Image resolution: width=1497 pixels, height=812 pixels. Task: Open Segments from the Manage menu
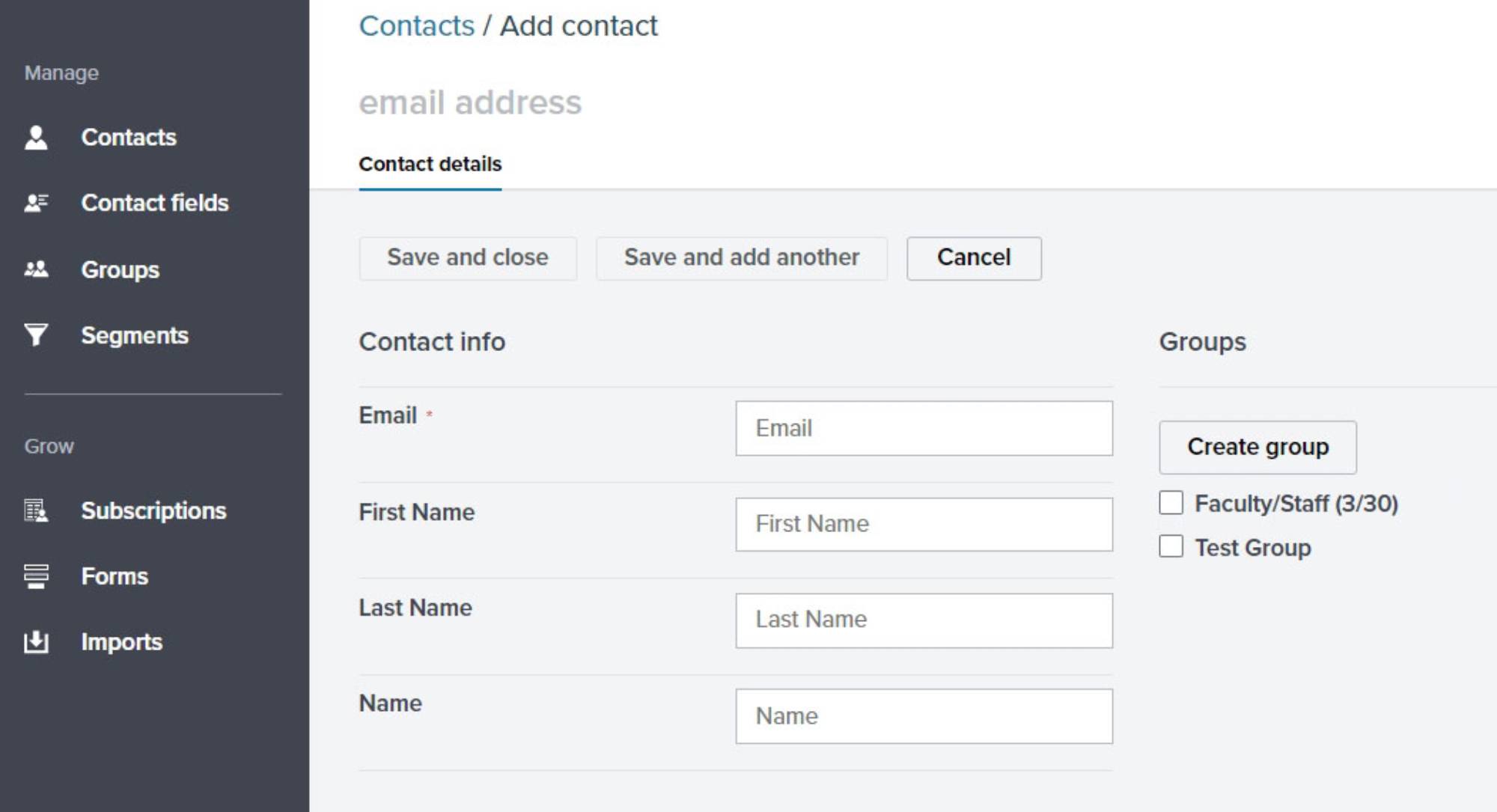[135, 335]
